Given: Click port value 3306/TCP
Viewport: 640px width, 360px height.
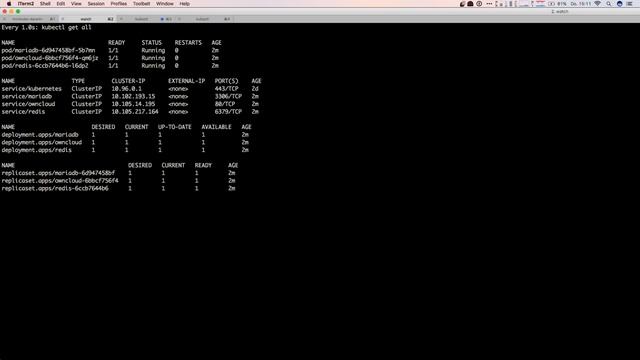Looking at the screenshot, I should pyautogui.click(x=228, y=96).
